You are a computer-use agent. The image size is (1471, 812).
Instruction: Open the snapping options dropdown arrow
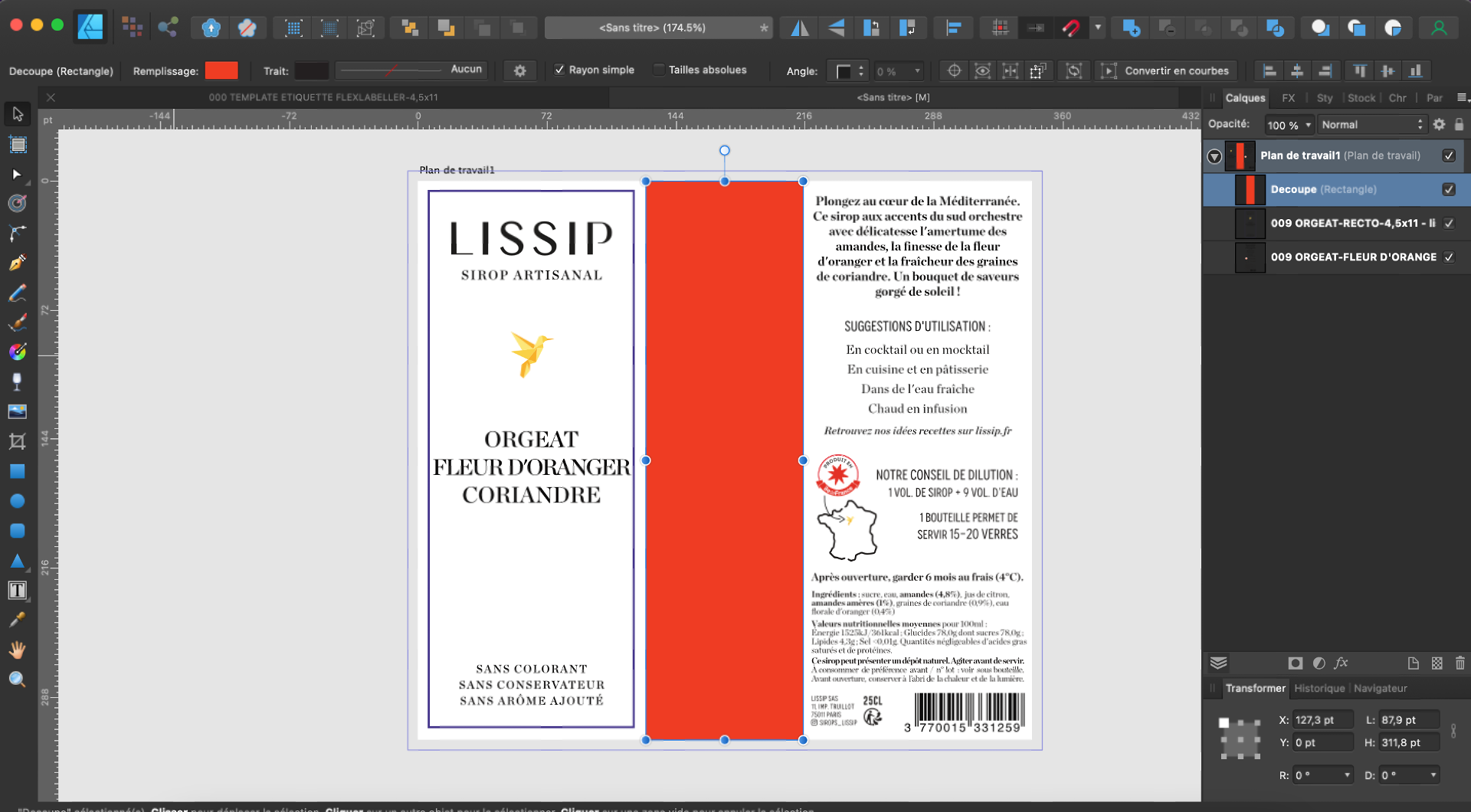(x=1098, y=28)
